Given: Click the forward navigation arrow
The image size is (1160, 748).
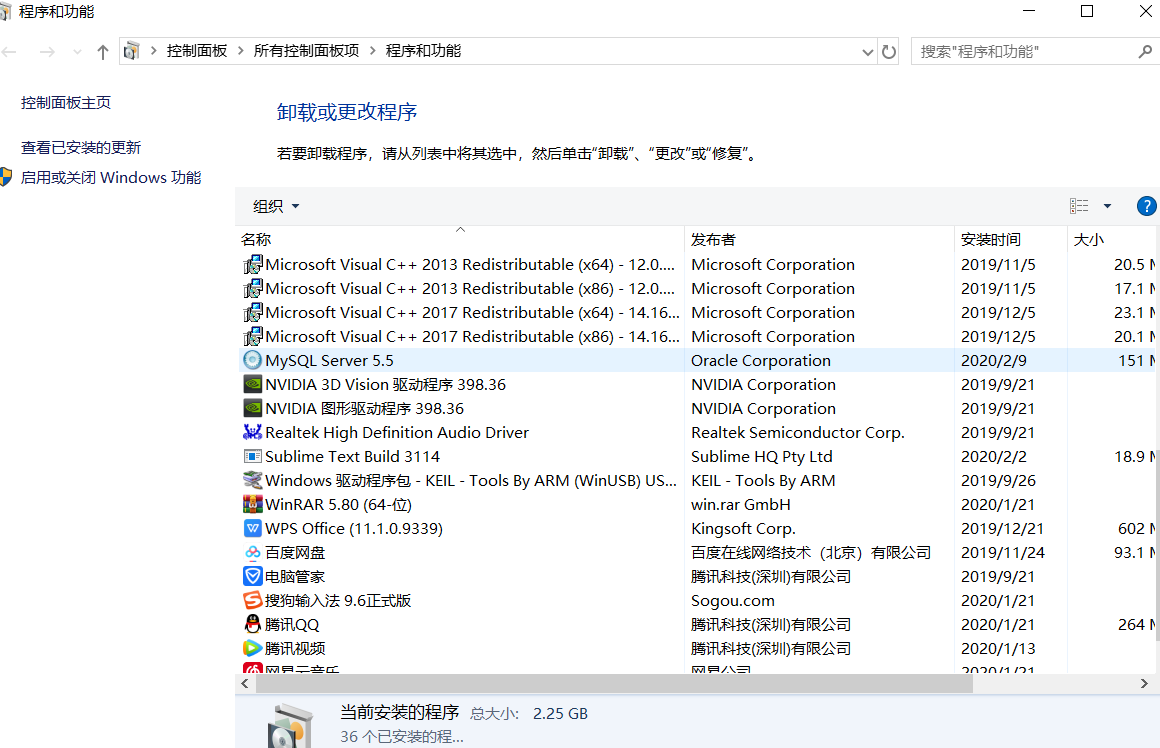Looking at the screenshot, I should point(47,52).
